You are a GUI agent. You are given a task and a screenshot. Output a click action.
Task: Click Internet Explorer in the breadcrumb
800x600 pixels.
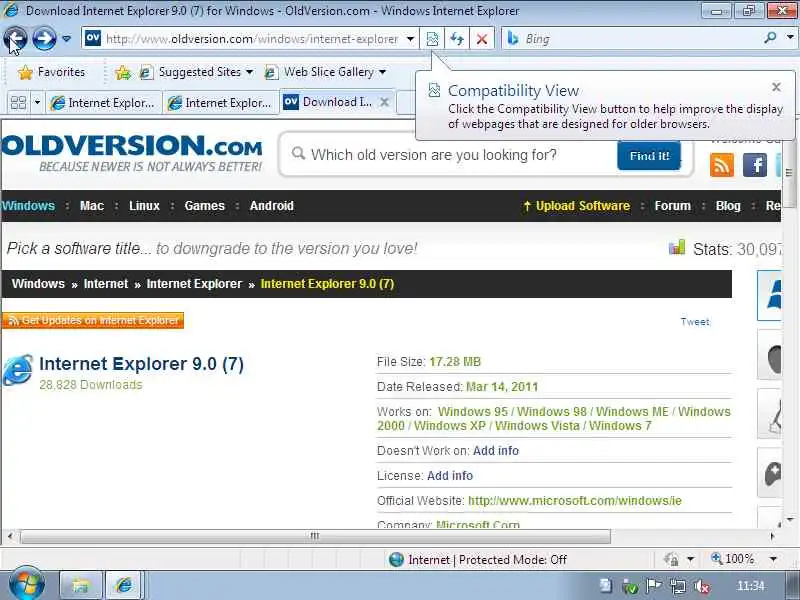tap(194, 284)
